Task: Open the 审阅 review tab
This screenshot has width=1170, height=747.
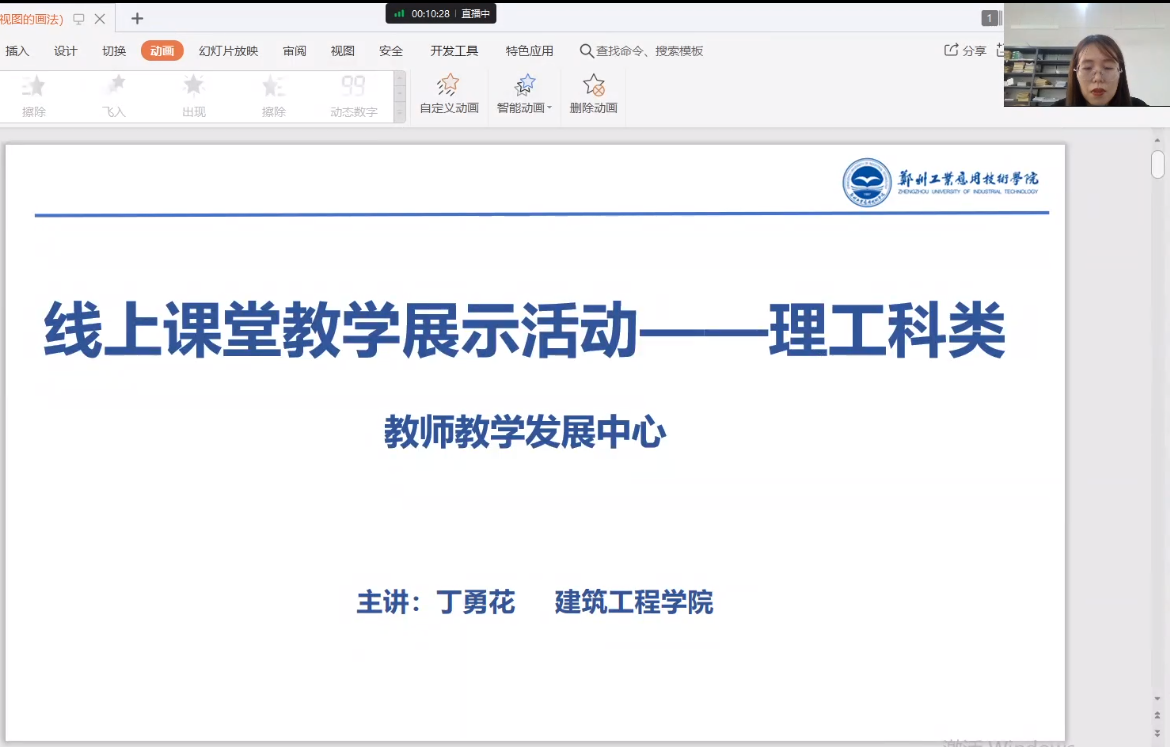Action: pyautogui.click(x=294, y=51)
